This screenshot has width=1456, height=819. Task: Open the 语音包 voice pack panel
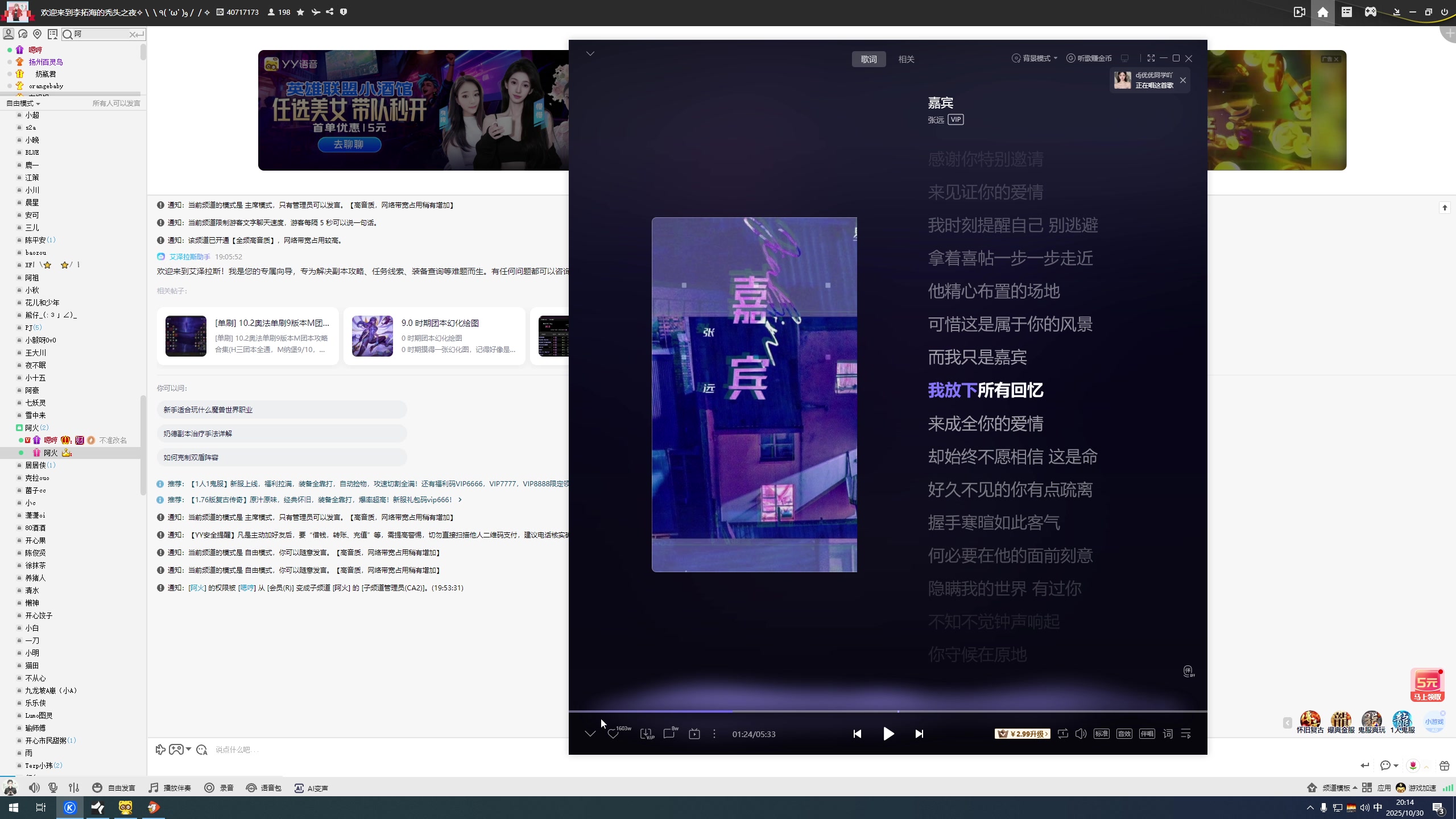coord(263,788)
